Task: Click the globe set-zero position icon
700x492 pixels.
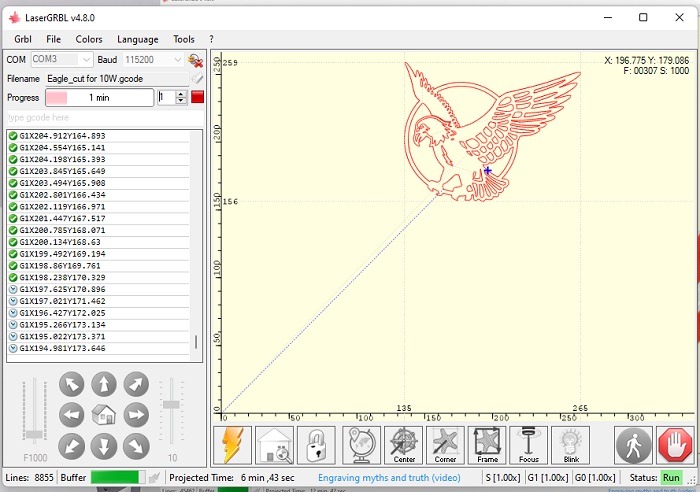Action: [x=361, y=445]
